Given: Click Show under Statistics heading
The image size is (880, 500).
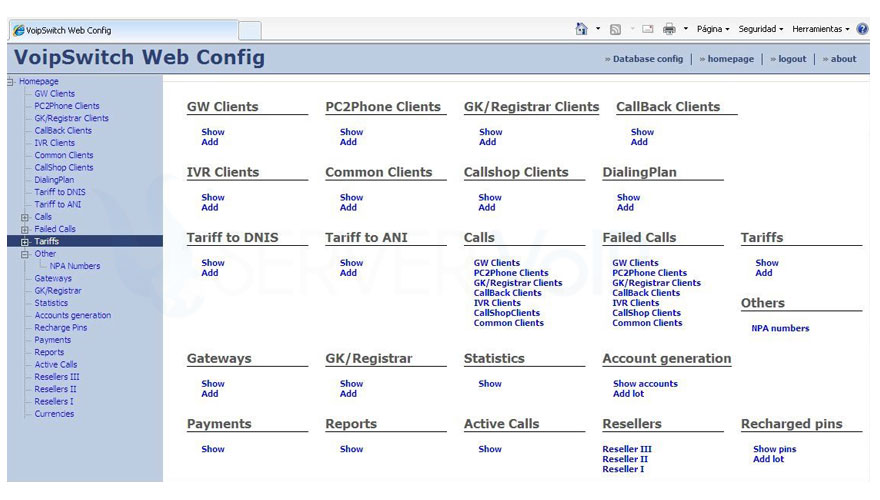Looking at the screenshot, I should pos(490,384).
